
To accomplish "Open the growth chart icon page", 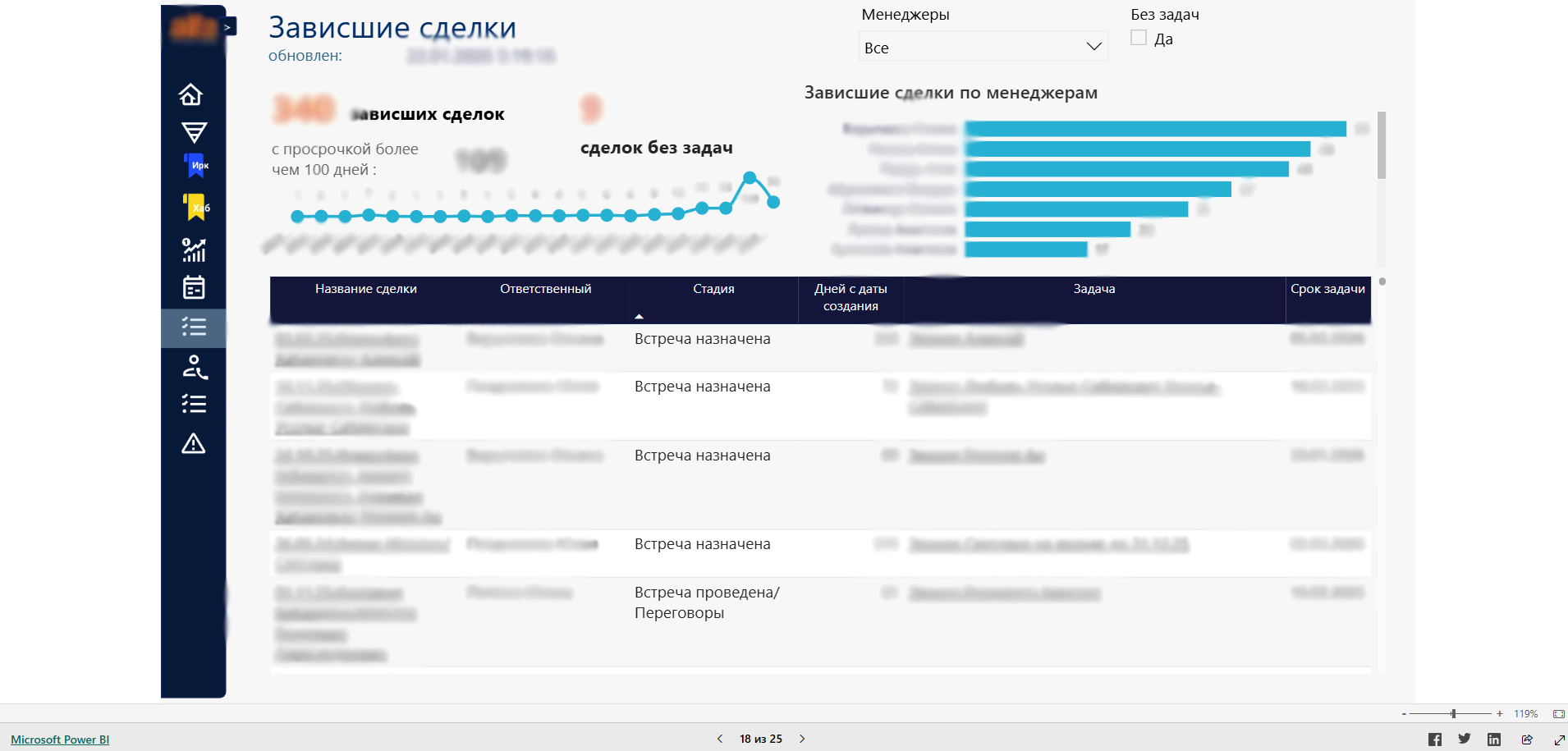I will [194, 250].
